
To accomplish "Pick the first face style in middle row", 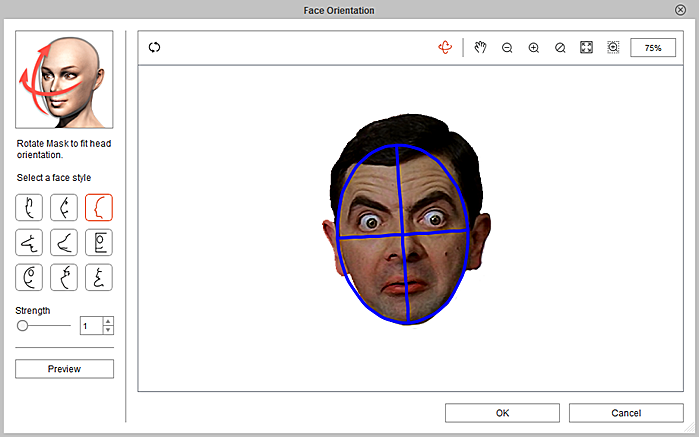I will (29, 243).
